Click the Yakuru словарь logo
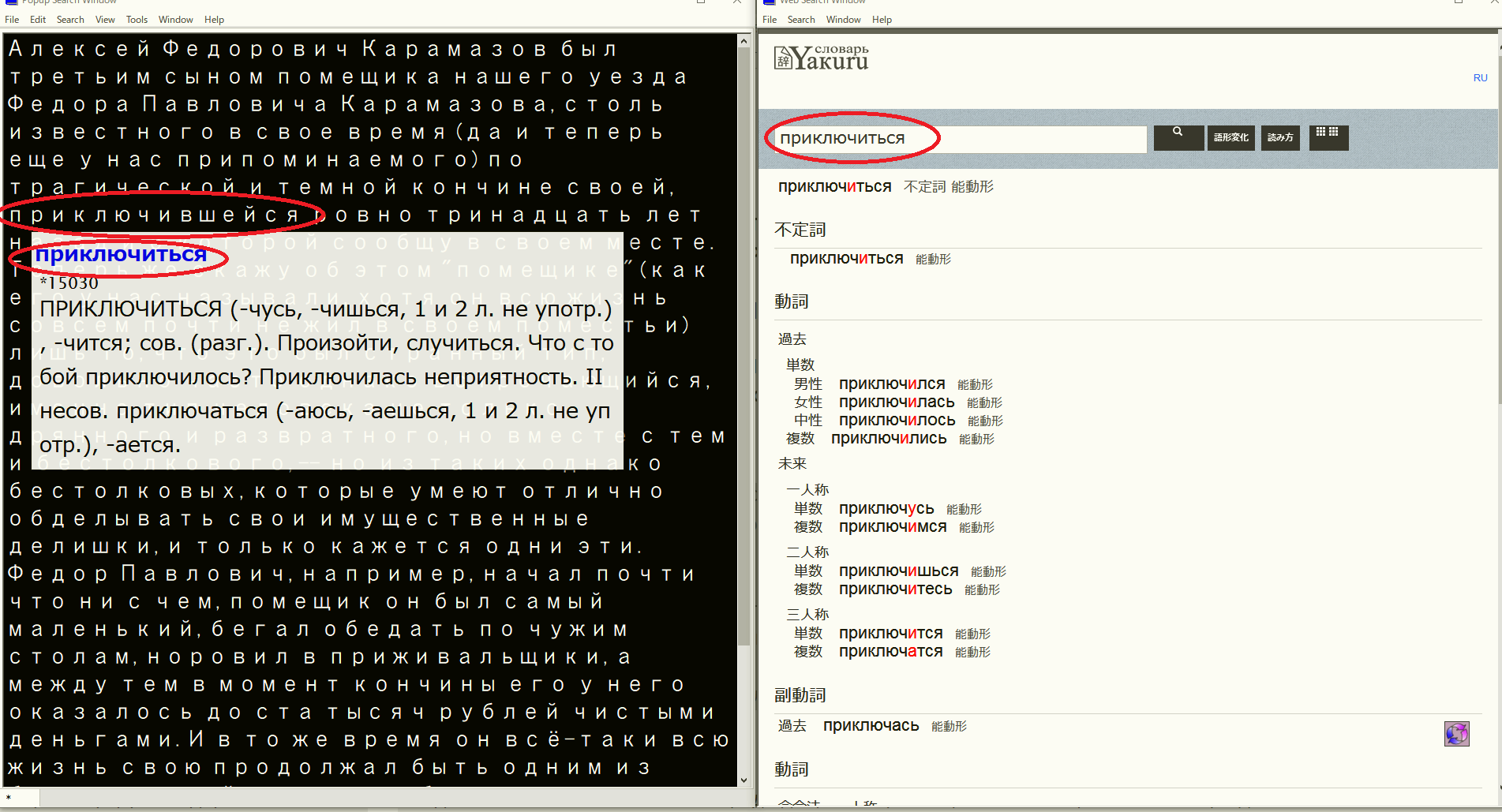 point(822,58)
